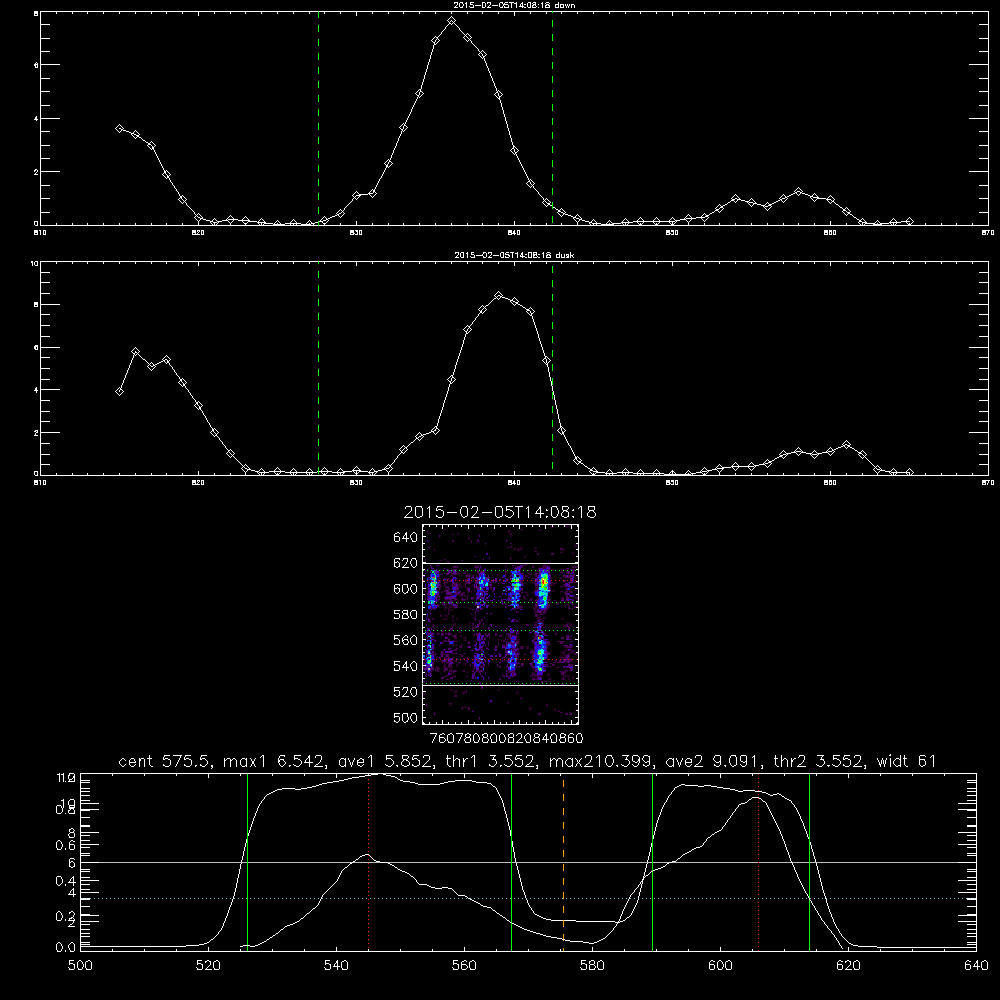Screen dimensions: 1000x1000
Task: Click brightest upper-right spot in spectral image
Action: coord(544,585)
